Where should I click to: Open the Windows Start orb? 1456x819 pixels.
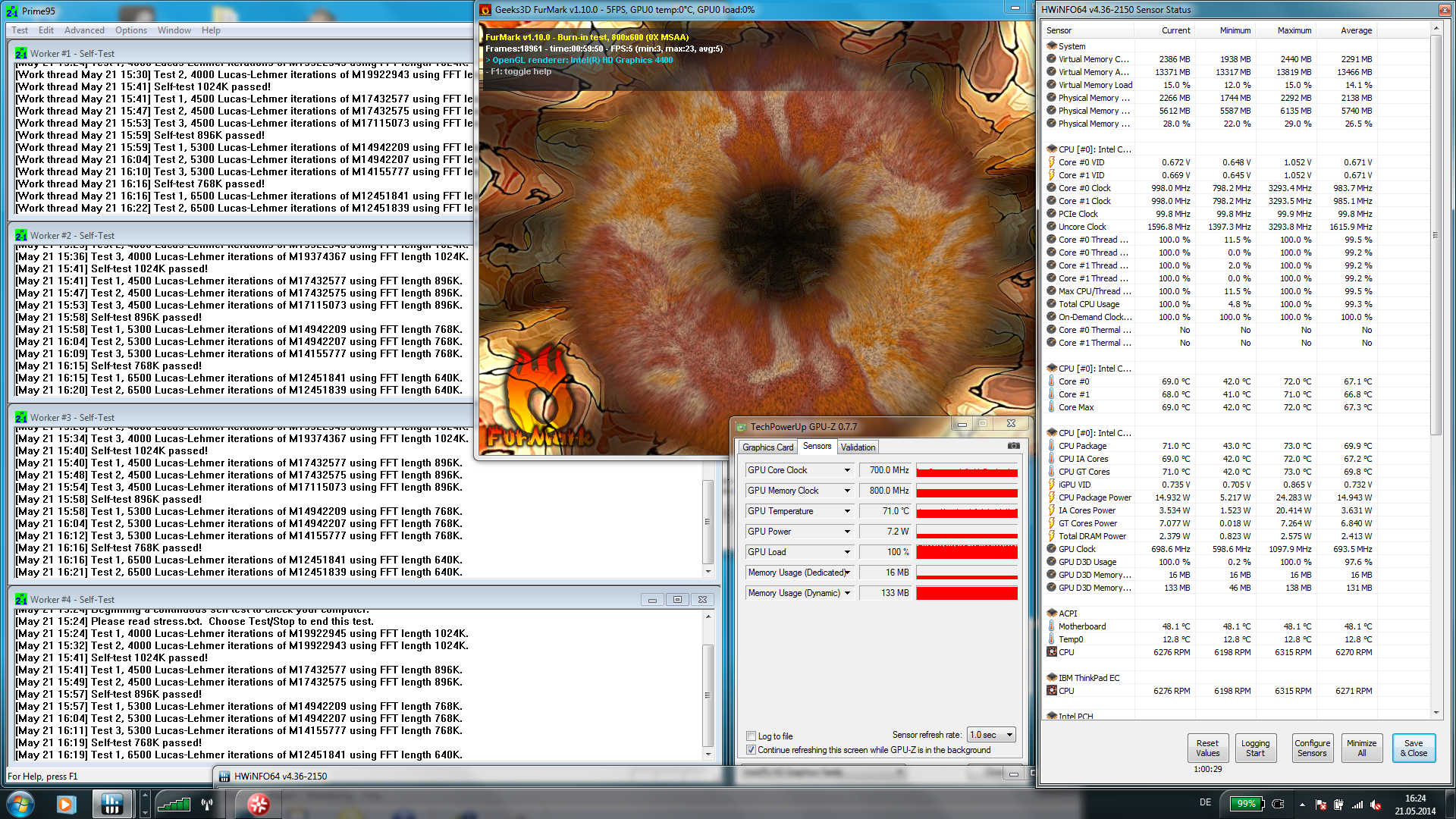click(x=20, y=804)
